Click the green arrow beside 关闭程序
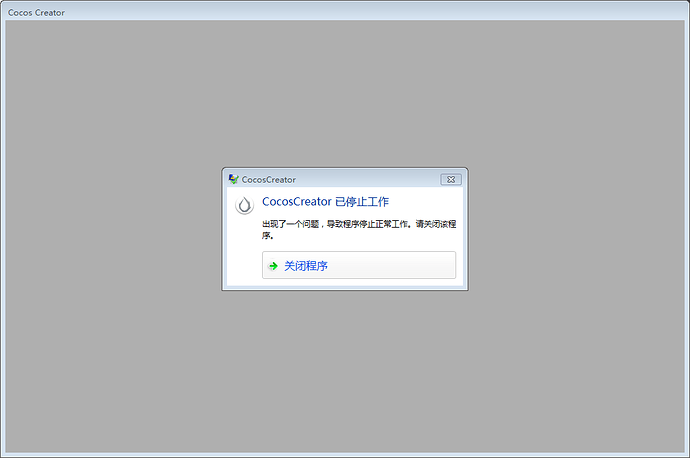 [273, 266]
